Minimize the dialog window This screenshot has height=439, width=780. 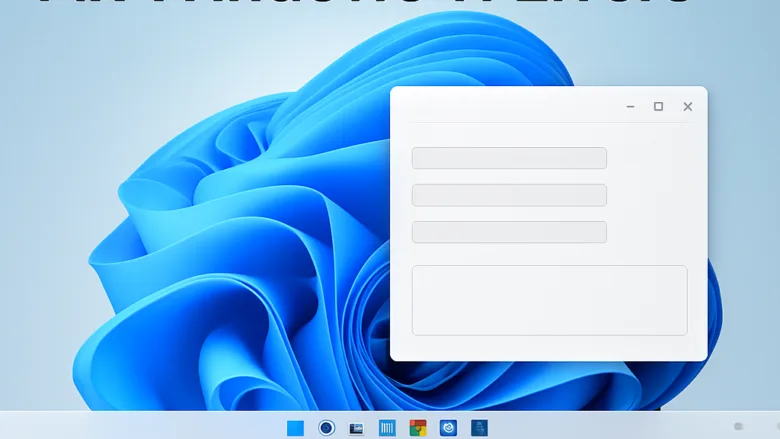coord(630,106)
